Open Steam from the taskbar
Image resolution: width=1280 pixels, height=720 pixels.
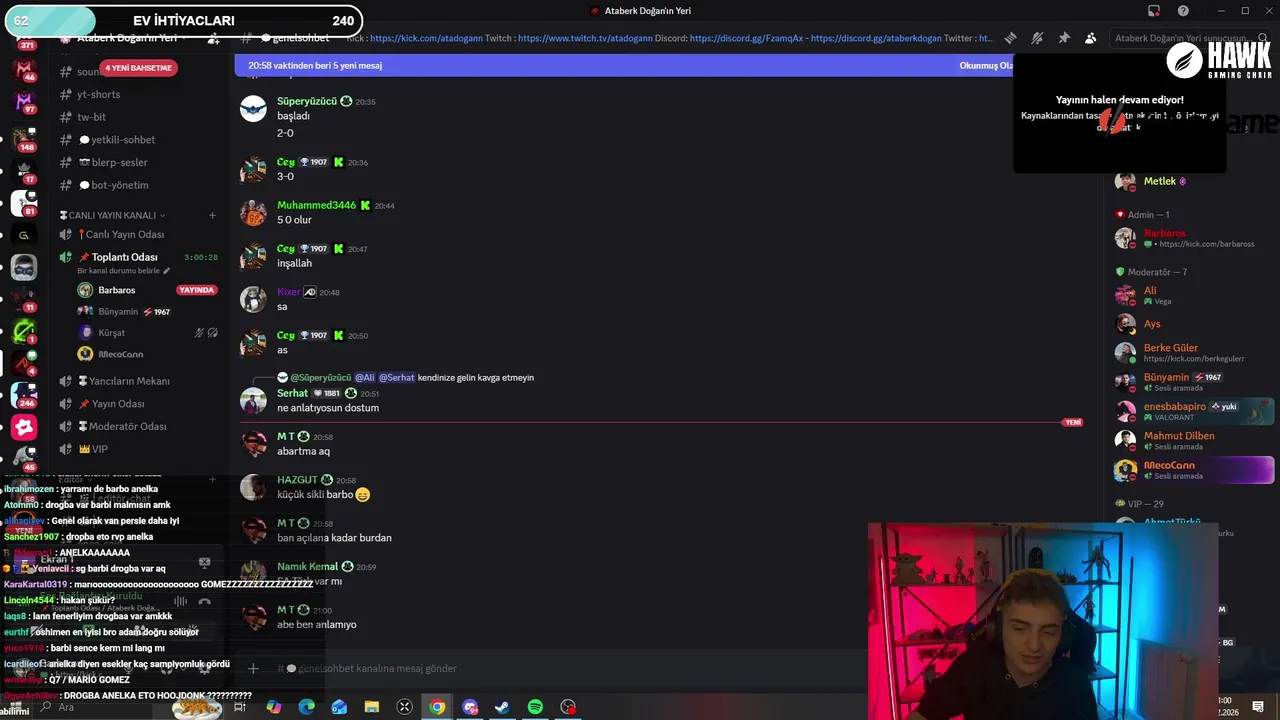(x=502, y=707)
